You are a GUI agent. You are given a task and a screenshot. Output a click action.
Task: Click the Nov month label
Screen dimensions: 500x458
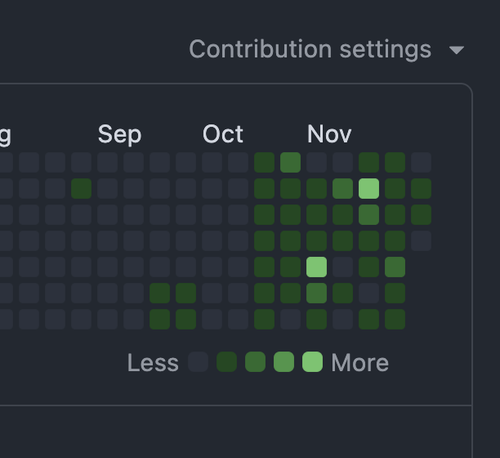329,134
